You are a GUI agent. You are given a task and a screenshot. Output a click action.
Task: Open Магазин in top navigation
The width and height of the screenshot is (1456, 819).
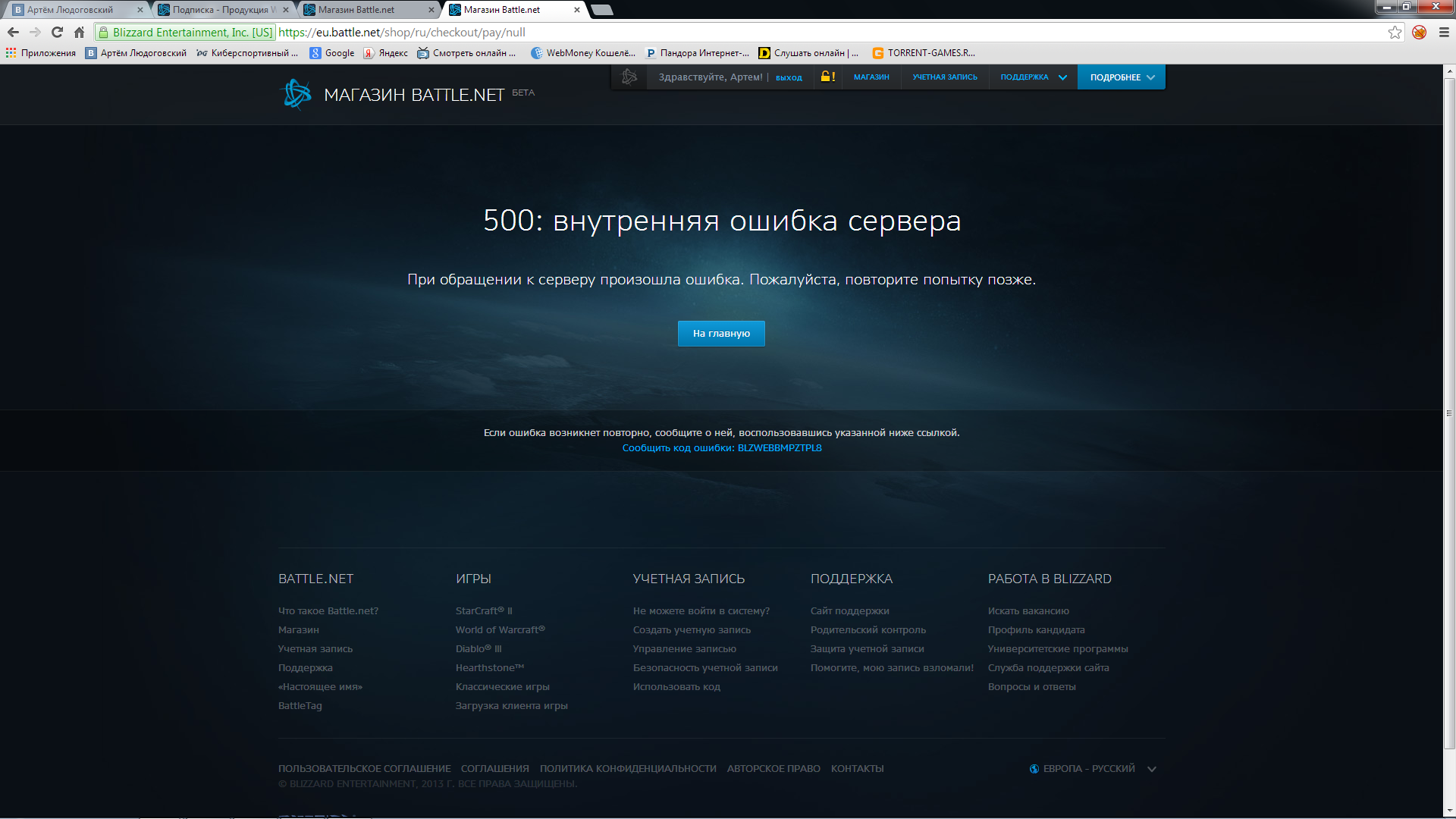click(871, 77)
